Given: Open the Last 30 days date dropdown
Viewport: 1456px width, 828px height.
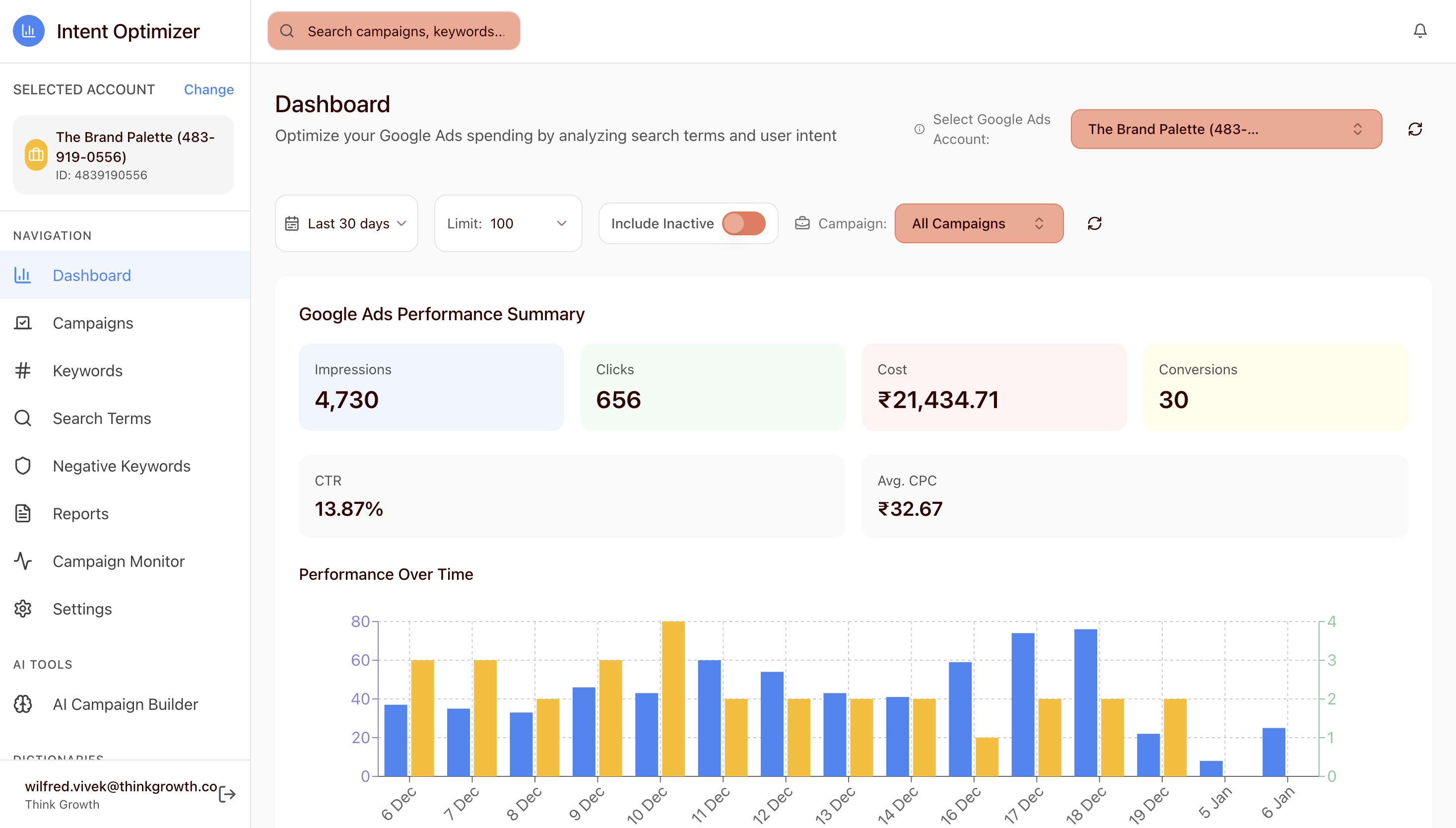Looking at the screenshot, I should tap(346, 223).
